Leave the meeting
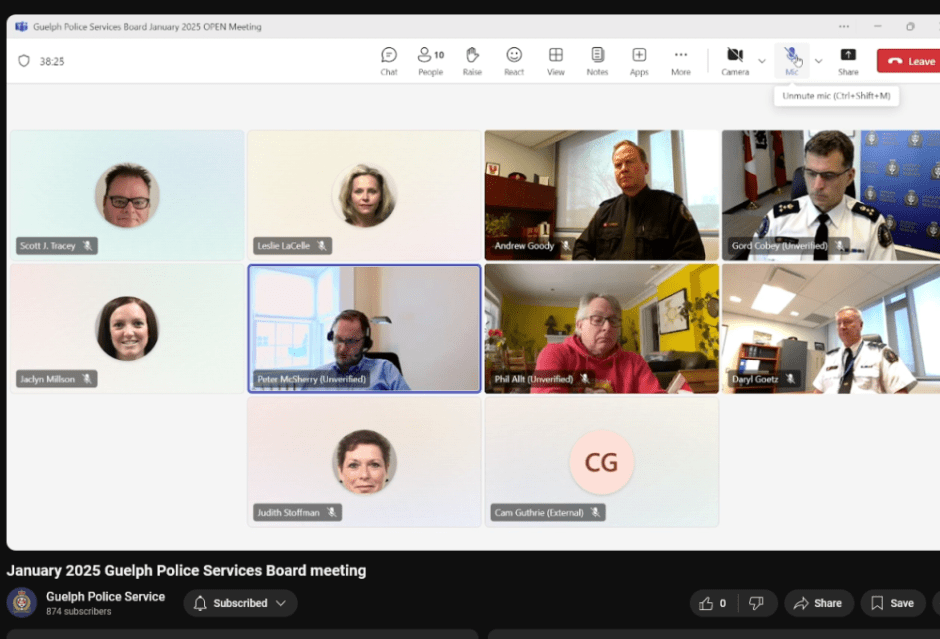The width and height of the screenshot is (940, 639). [x=910, y=61]
